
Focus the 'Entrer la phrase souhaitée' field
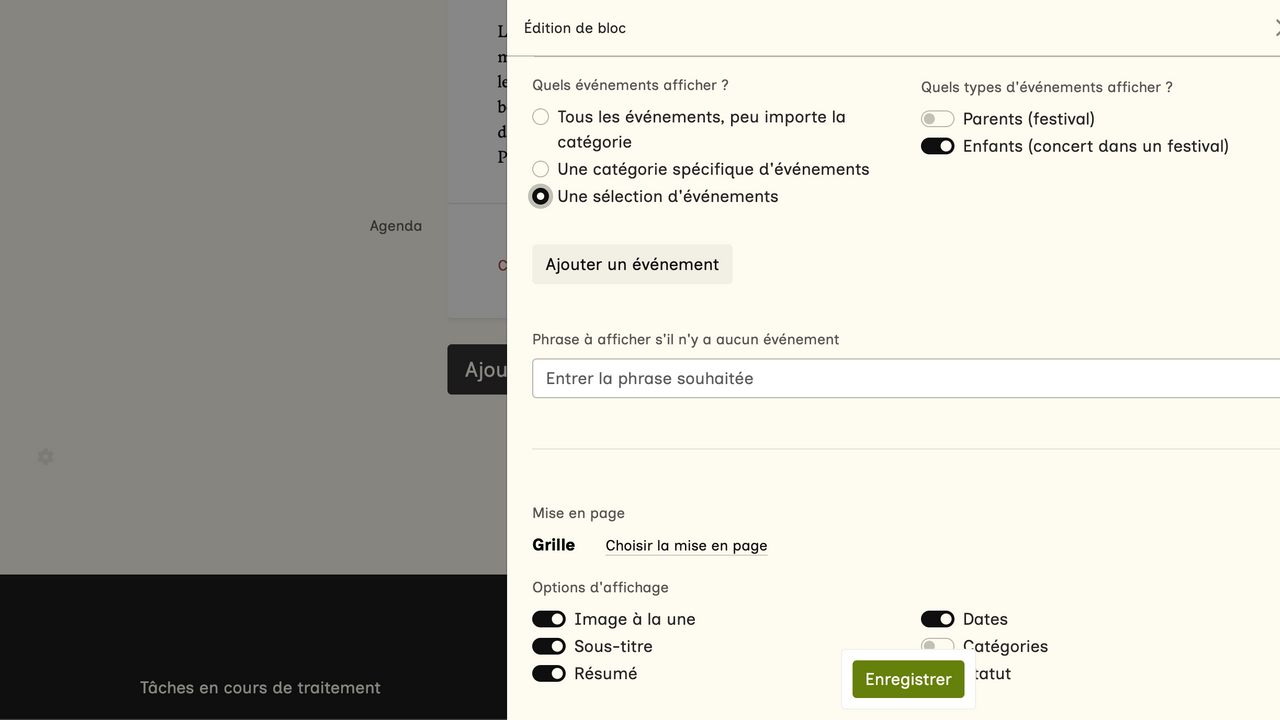[x=900, y=378]
